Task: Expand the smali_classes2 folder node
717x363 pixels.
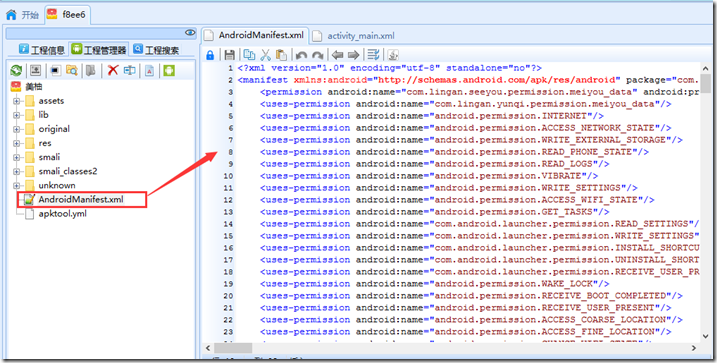Action: (x=17, y=172)
